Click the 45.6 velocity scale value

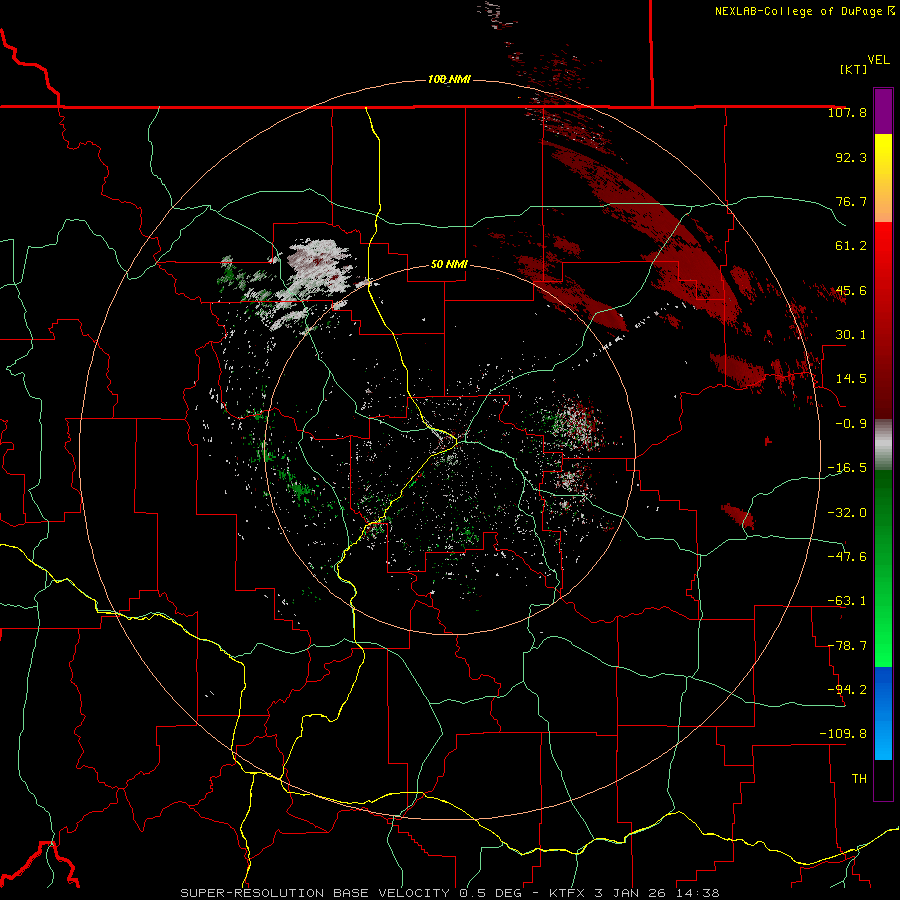tap(851, 290)
